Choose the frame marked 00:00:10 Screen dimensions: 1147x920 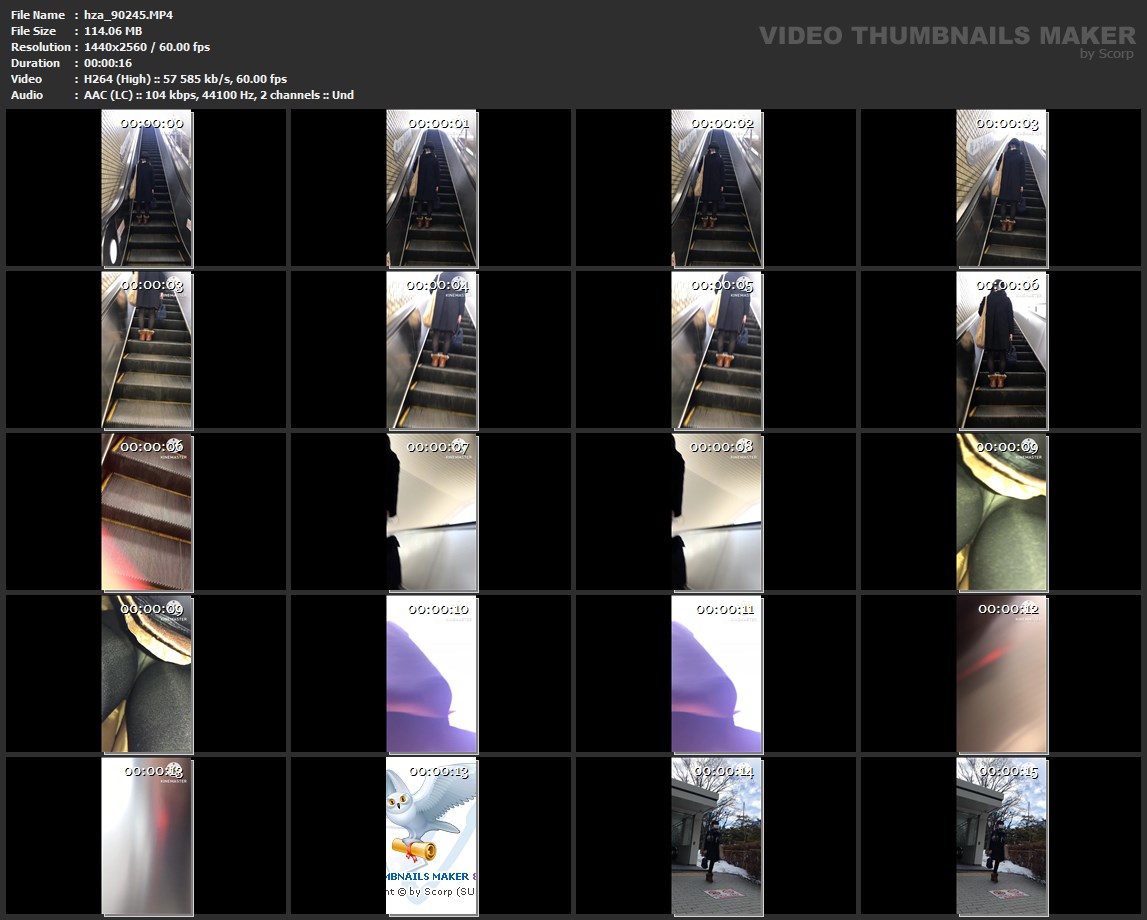tap(432, 674)
